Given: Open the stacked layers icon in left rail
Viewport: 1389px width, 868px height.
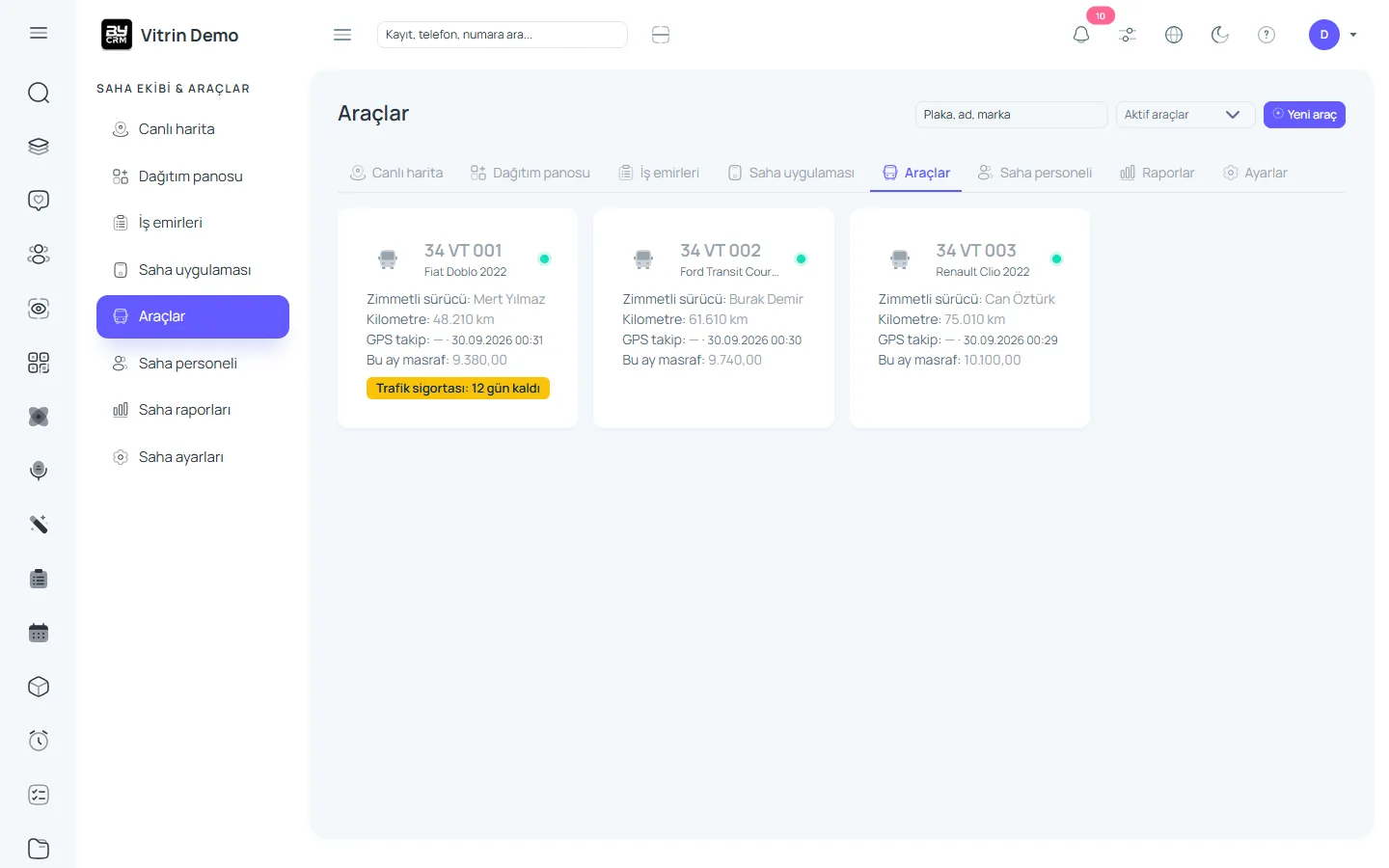Looking at the screenshot, I should point(39,147).
